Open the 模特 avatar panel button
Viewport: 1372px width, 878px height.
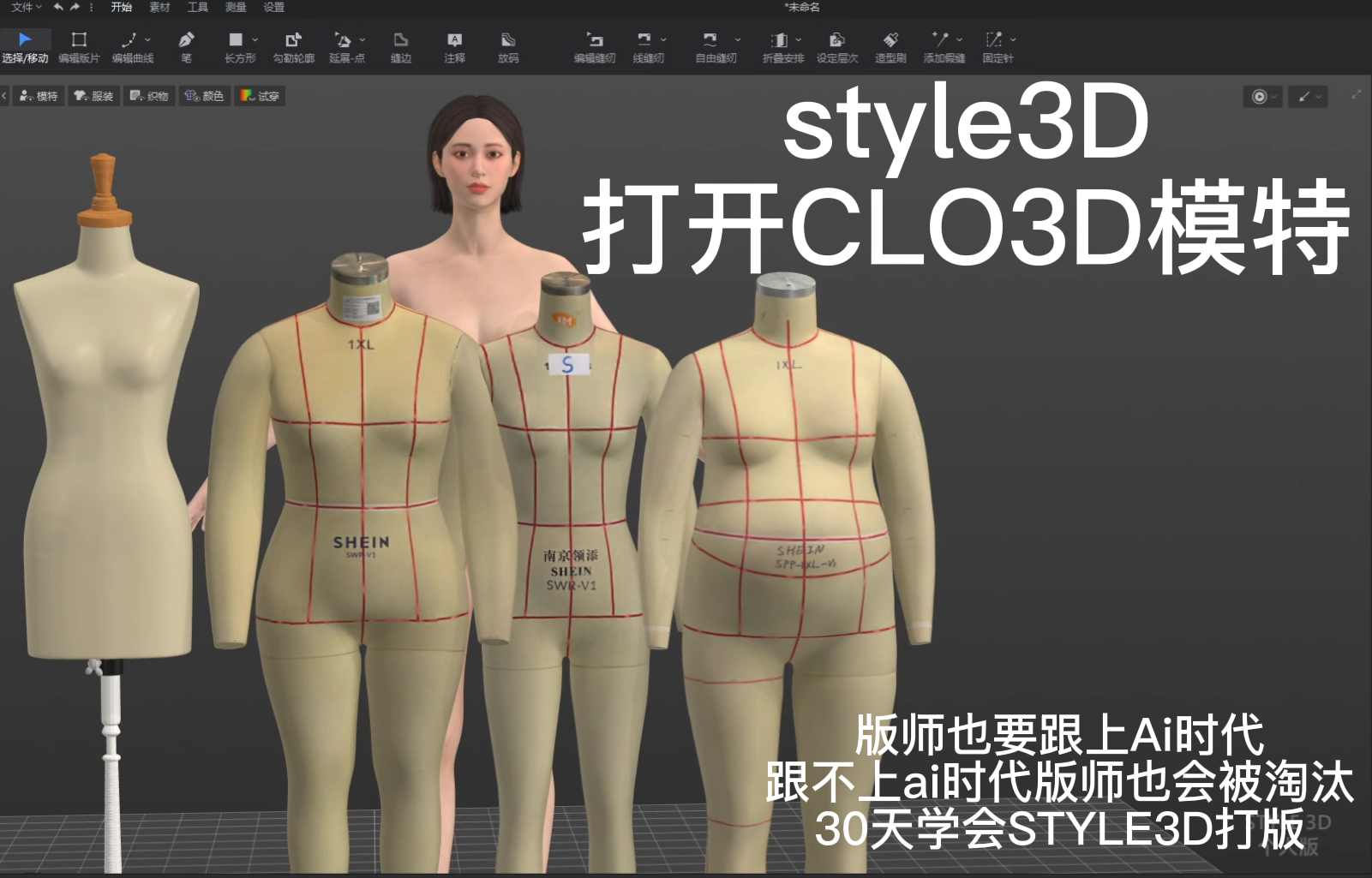[39, 96]
